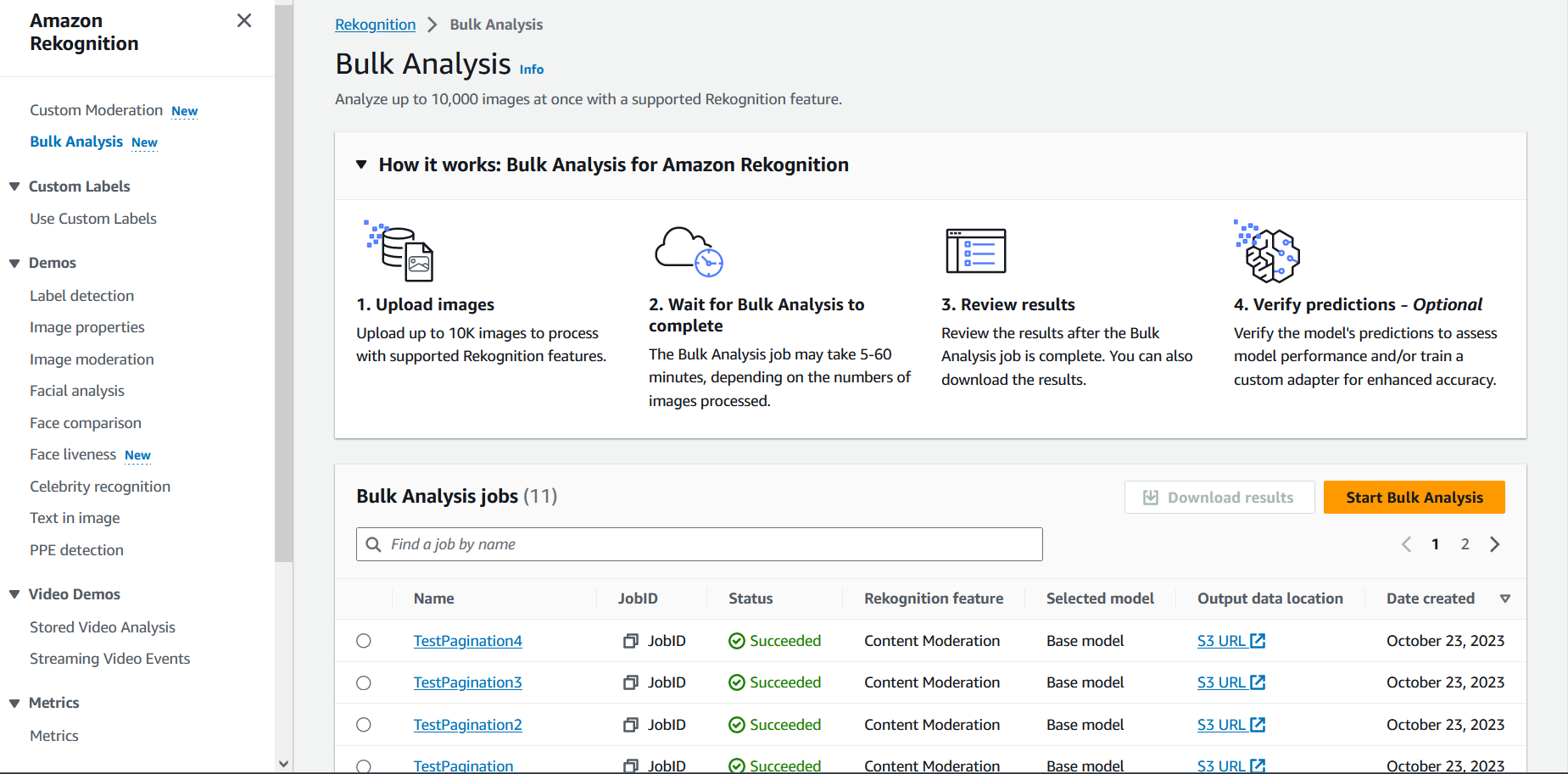
Task: Click the Start Bulk Analysis button
Action: [1413, 497]
